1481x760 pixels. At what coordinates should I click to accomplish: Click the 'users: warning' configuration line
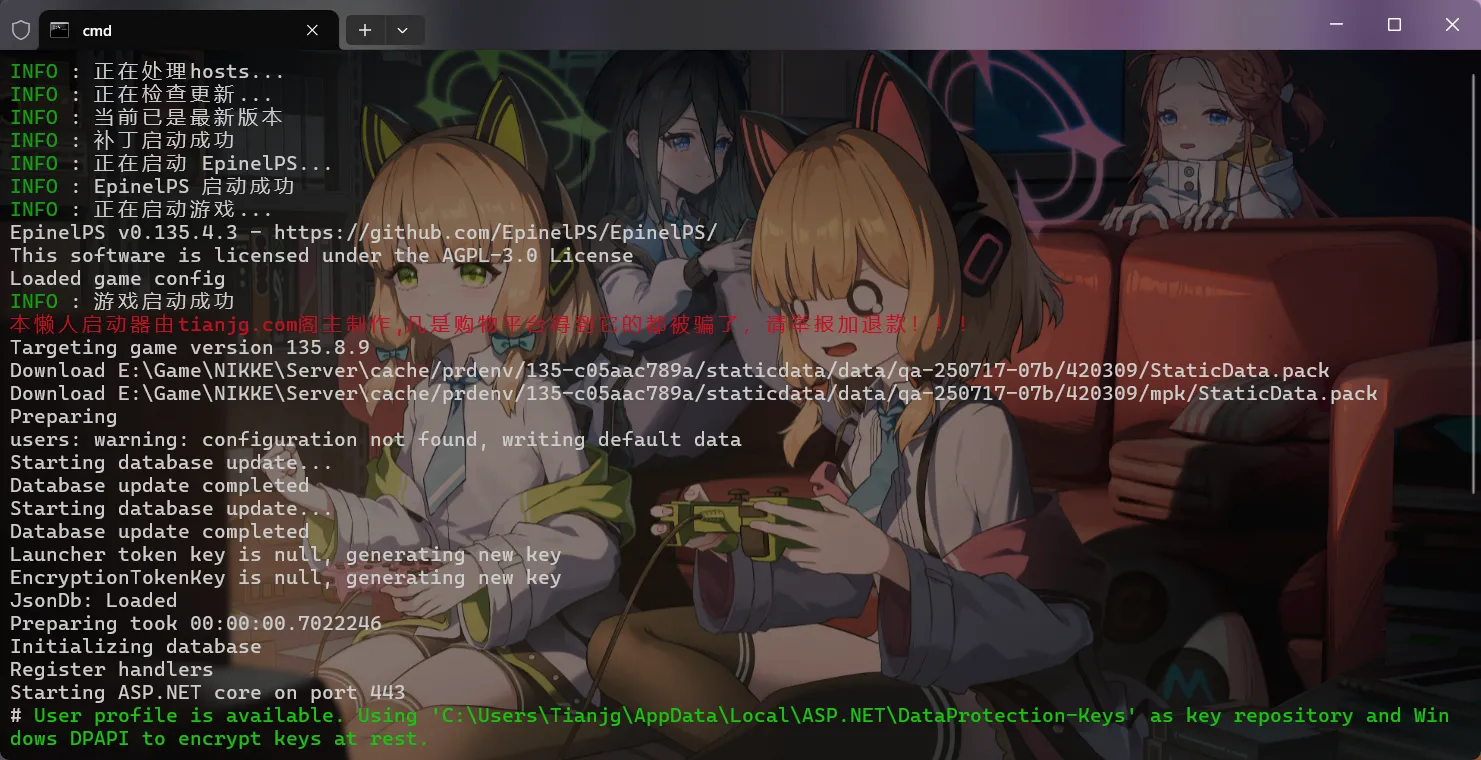375,439
